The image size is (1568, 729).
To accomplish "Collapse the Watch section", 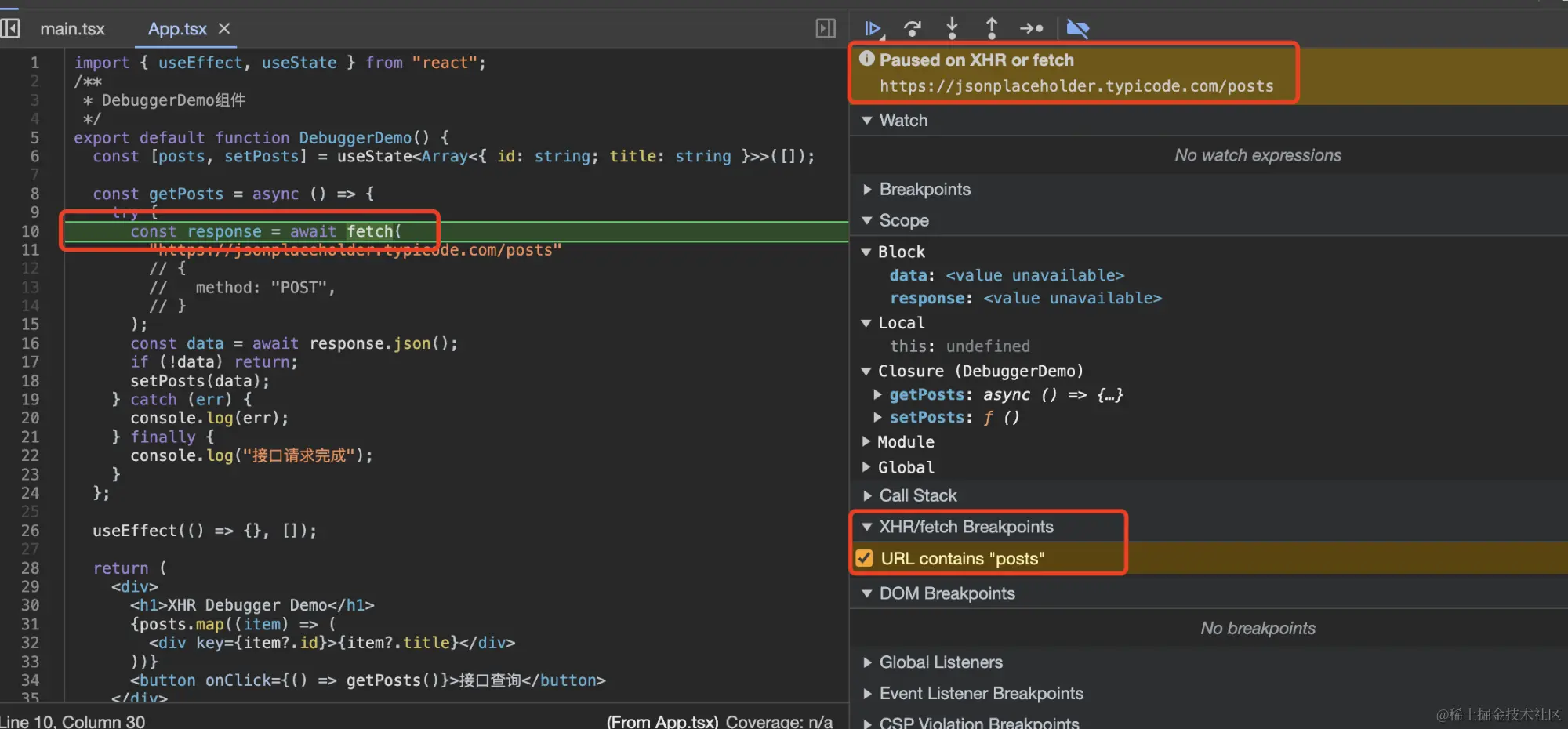I will (867, 120).
